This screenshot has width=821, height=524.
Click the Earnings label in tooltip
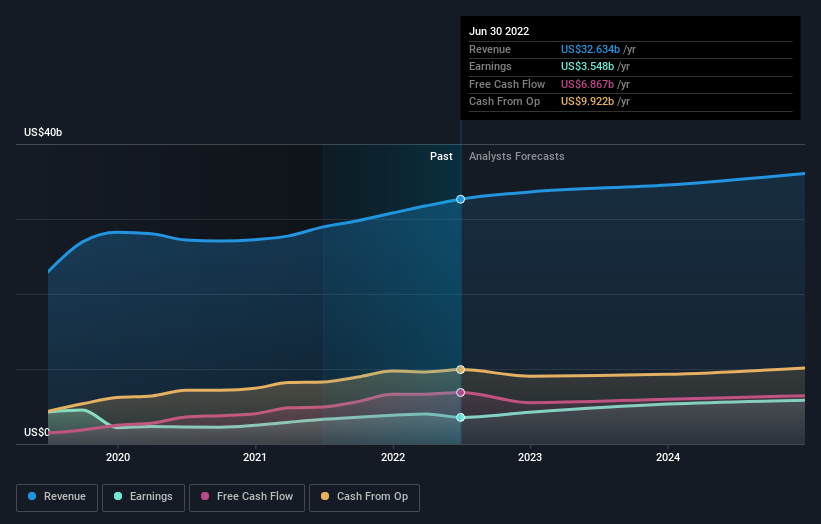(x=490, y=66)
